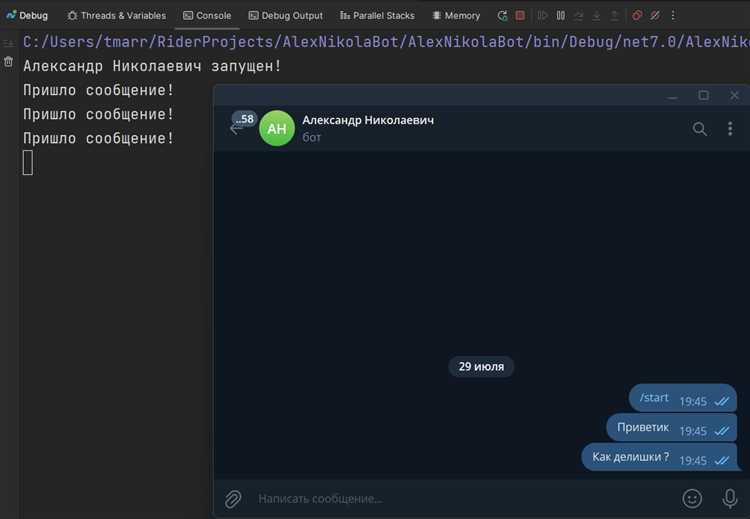Click the executable path link in console
This screenshot has width=750, height=519.
[x=386, y=42]
